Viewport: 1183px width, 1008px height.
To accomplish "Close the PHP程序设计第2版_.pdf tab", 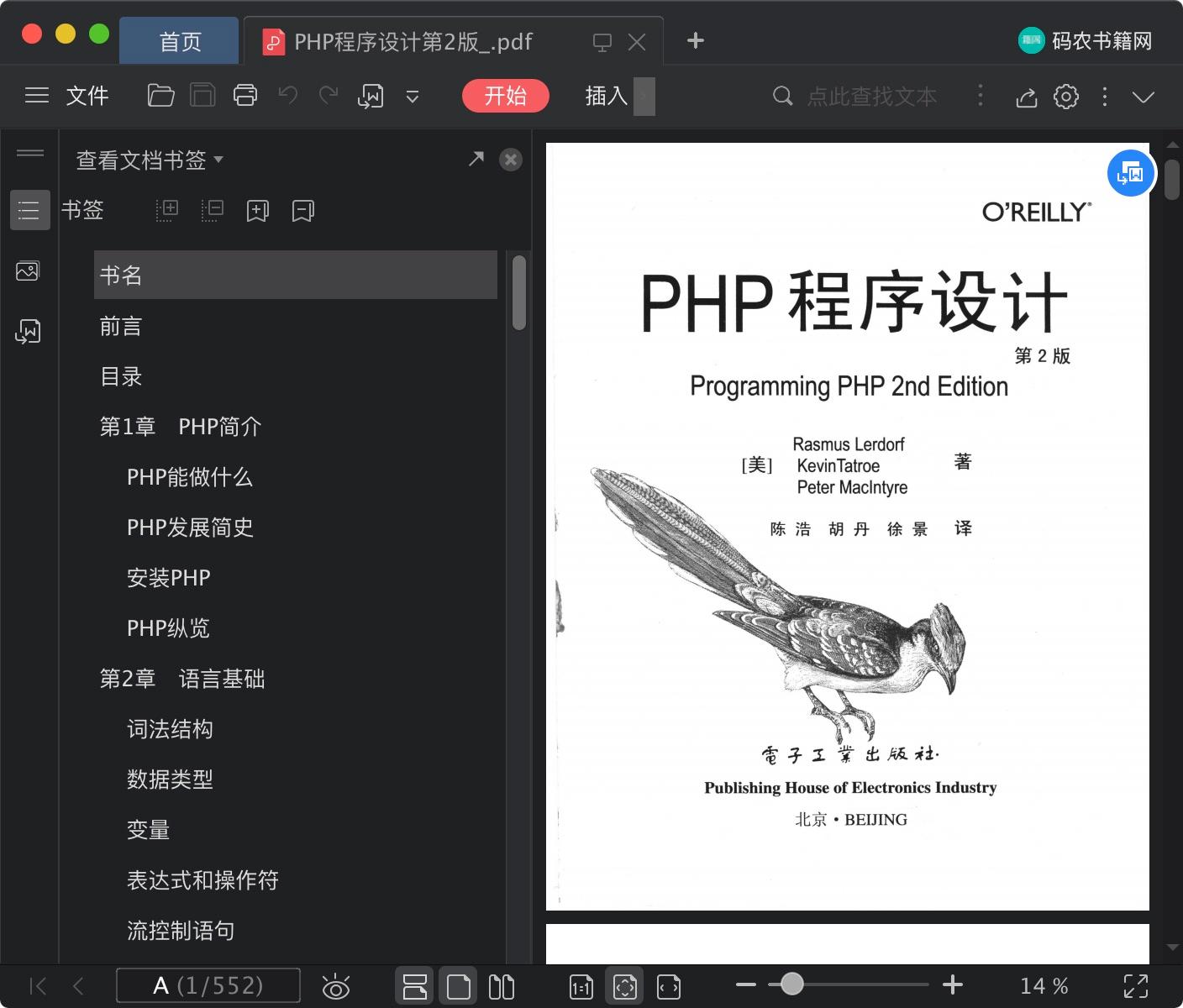I will pos(637,42).
